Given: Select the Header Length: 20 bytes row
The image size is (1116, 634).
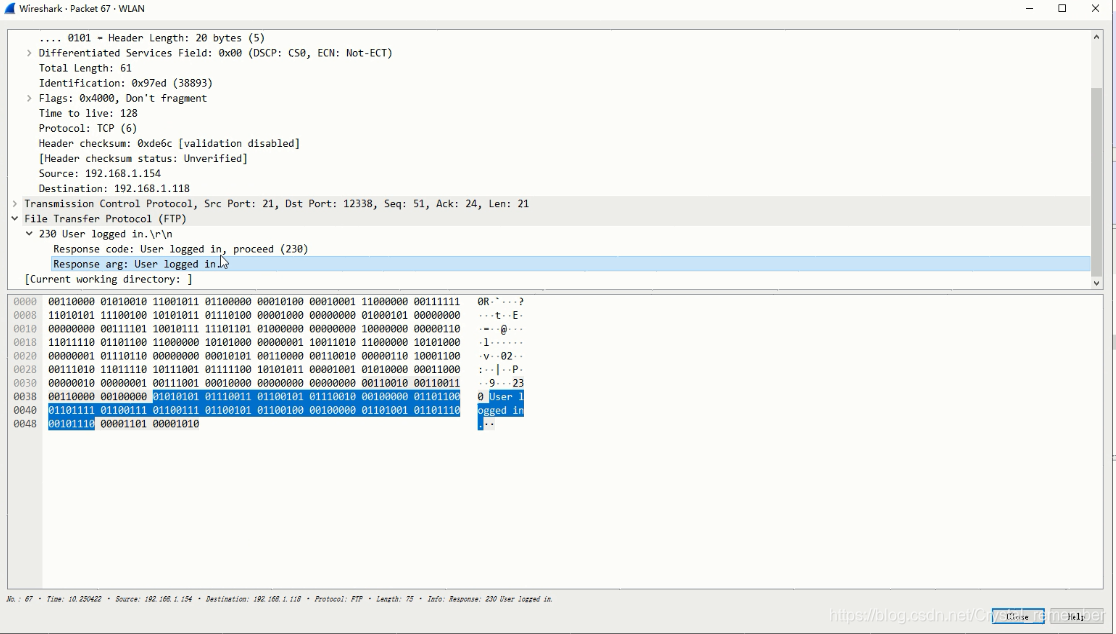Looking at the screenshot, I should click(x=152, y=38).
